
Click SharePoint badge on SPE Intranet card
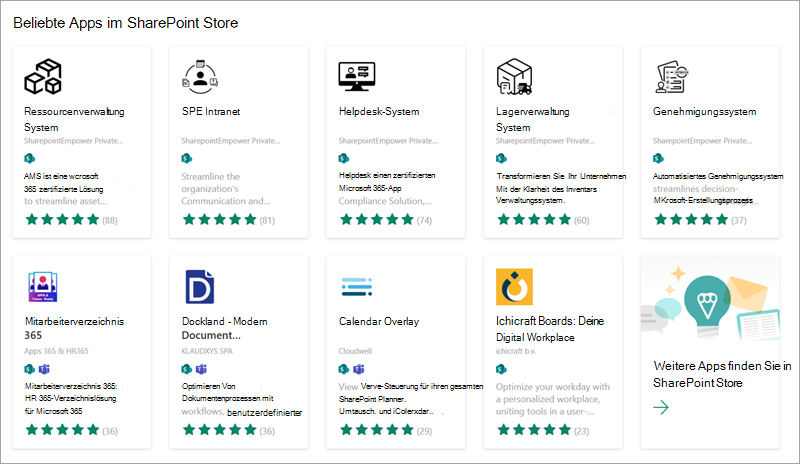tap(187, 158)
